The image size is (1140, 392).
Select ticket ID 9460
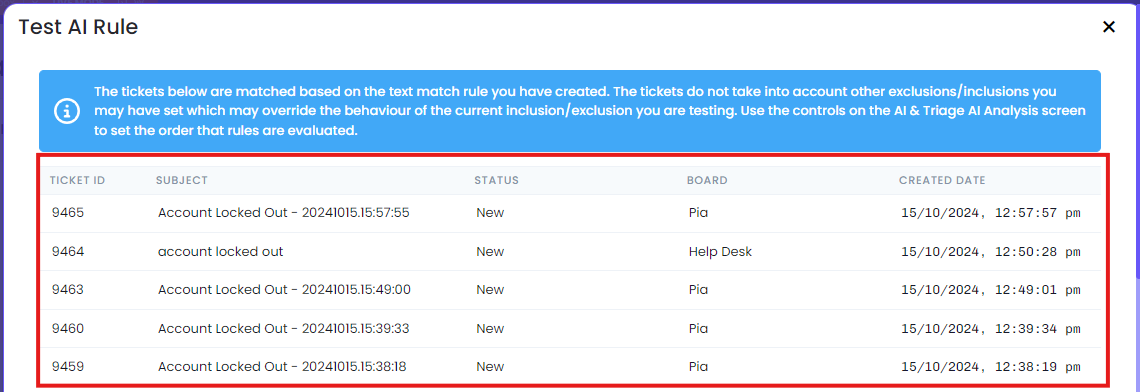tap(68, 329)
